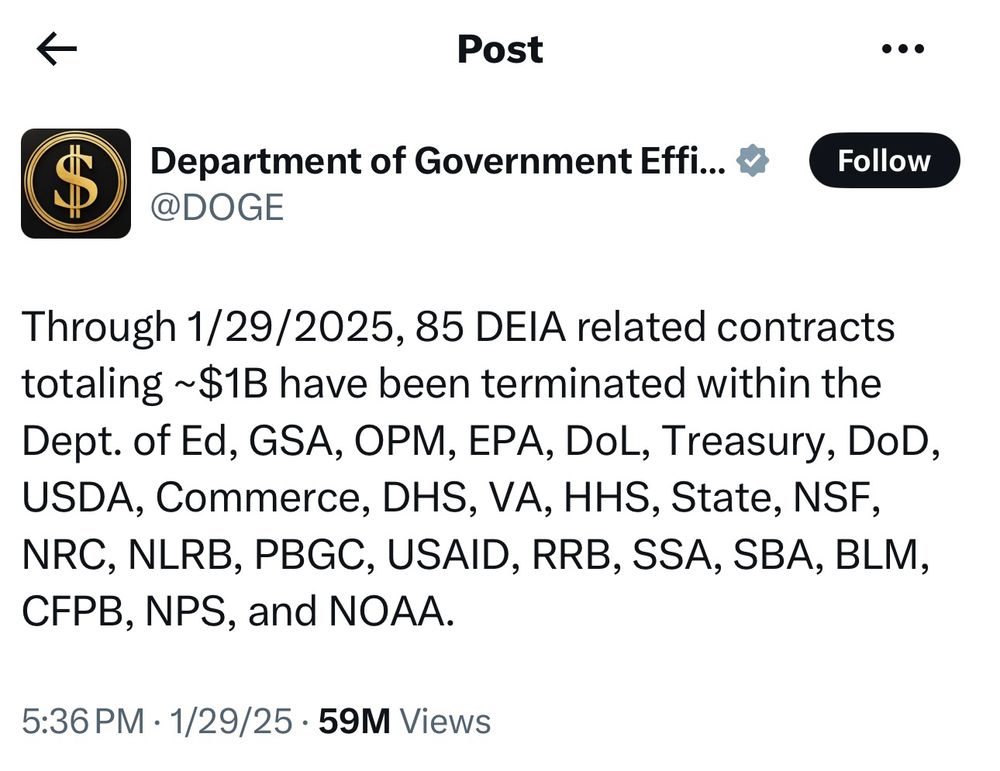
Task: Click the word Commerce in the post
Action: coord(258,498)
